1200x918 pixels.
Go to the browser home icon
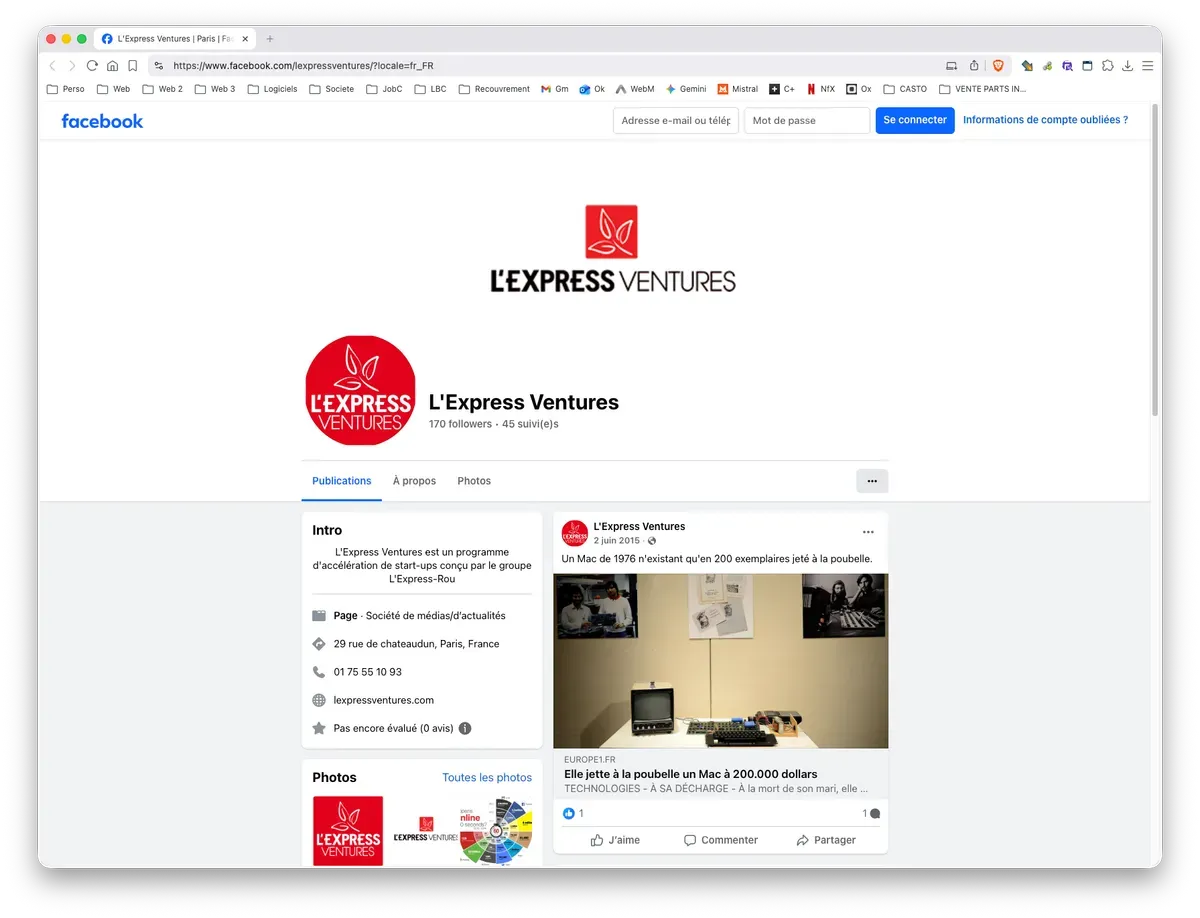[112, 66]
